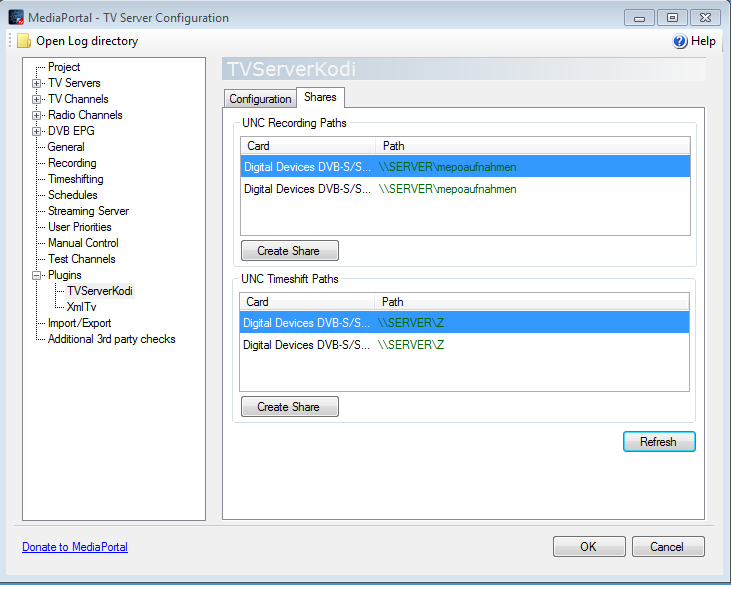
Task: Switch to the Configuration tab
Action: point(260,99)
